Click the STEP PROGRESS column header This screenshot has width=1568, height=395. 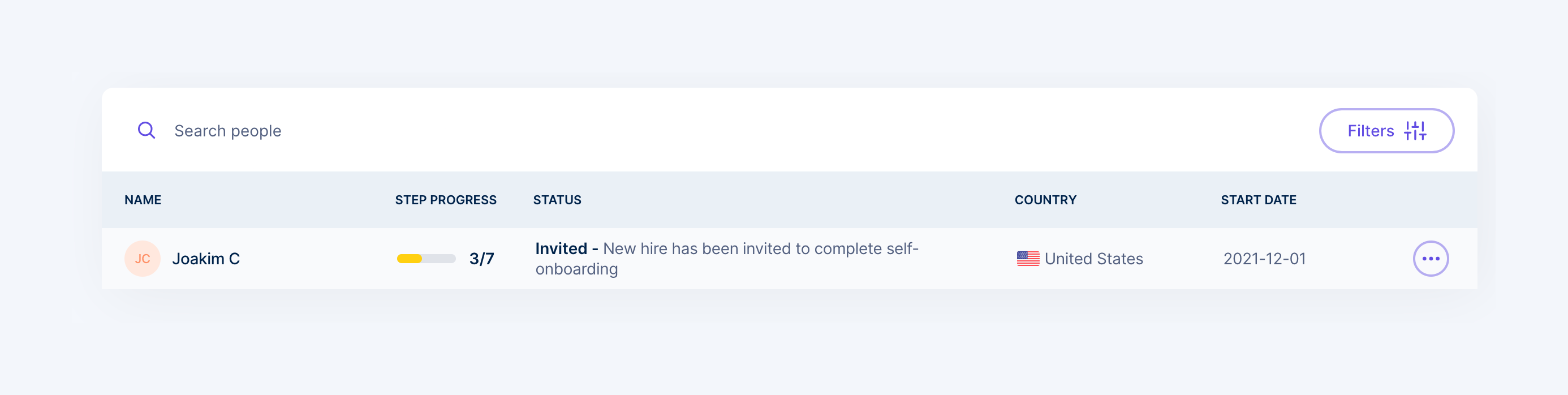[446, 200]
